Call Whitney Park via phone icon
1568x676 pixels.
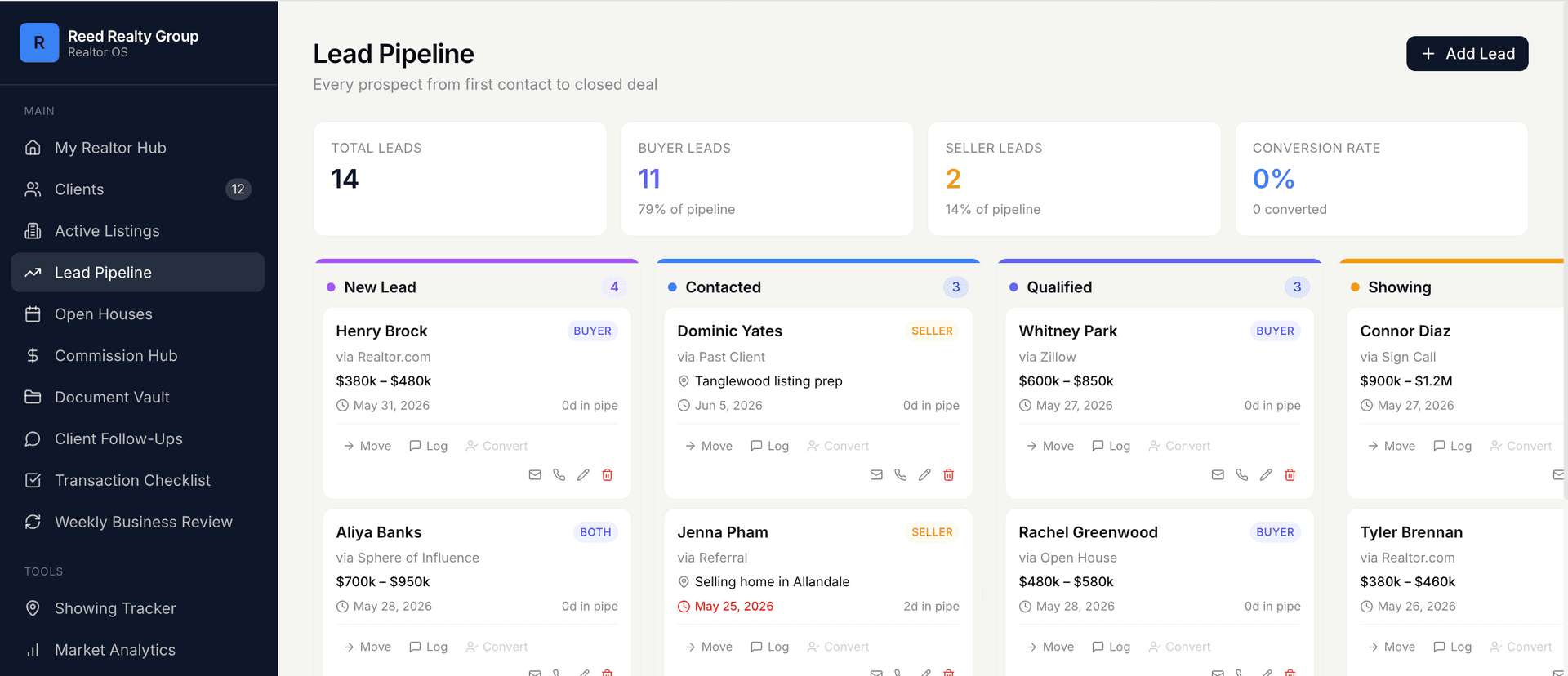pyautogui.click(x=1242, y=474)
